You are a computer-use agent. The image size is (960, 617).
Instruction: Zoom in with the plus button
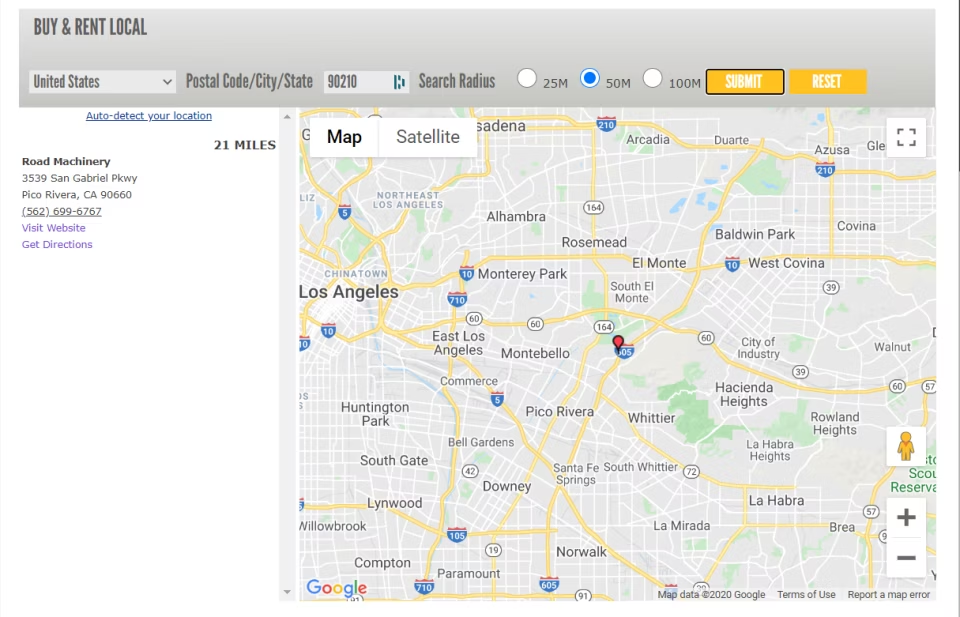(x=906, y=518)
